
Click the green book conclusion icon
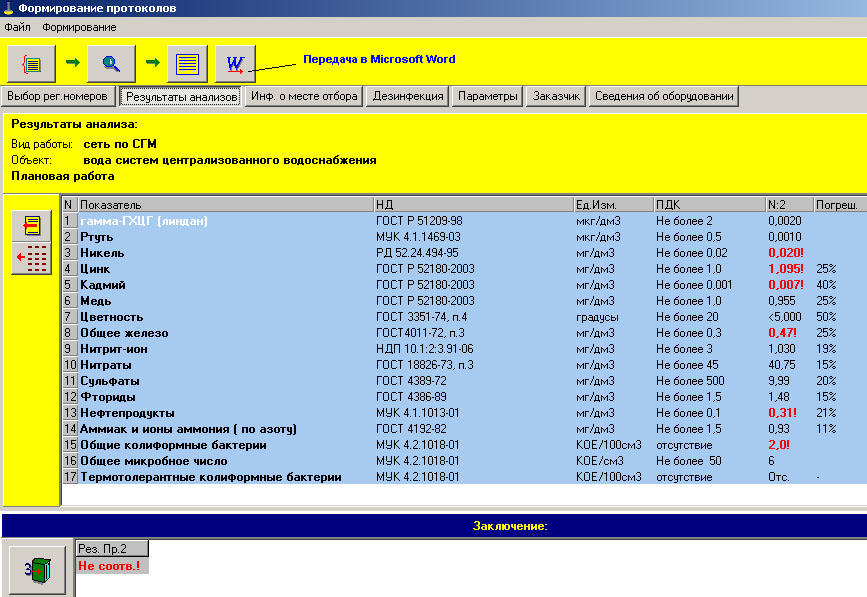click(x=38, y=569)
